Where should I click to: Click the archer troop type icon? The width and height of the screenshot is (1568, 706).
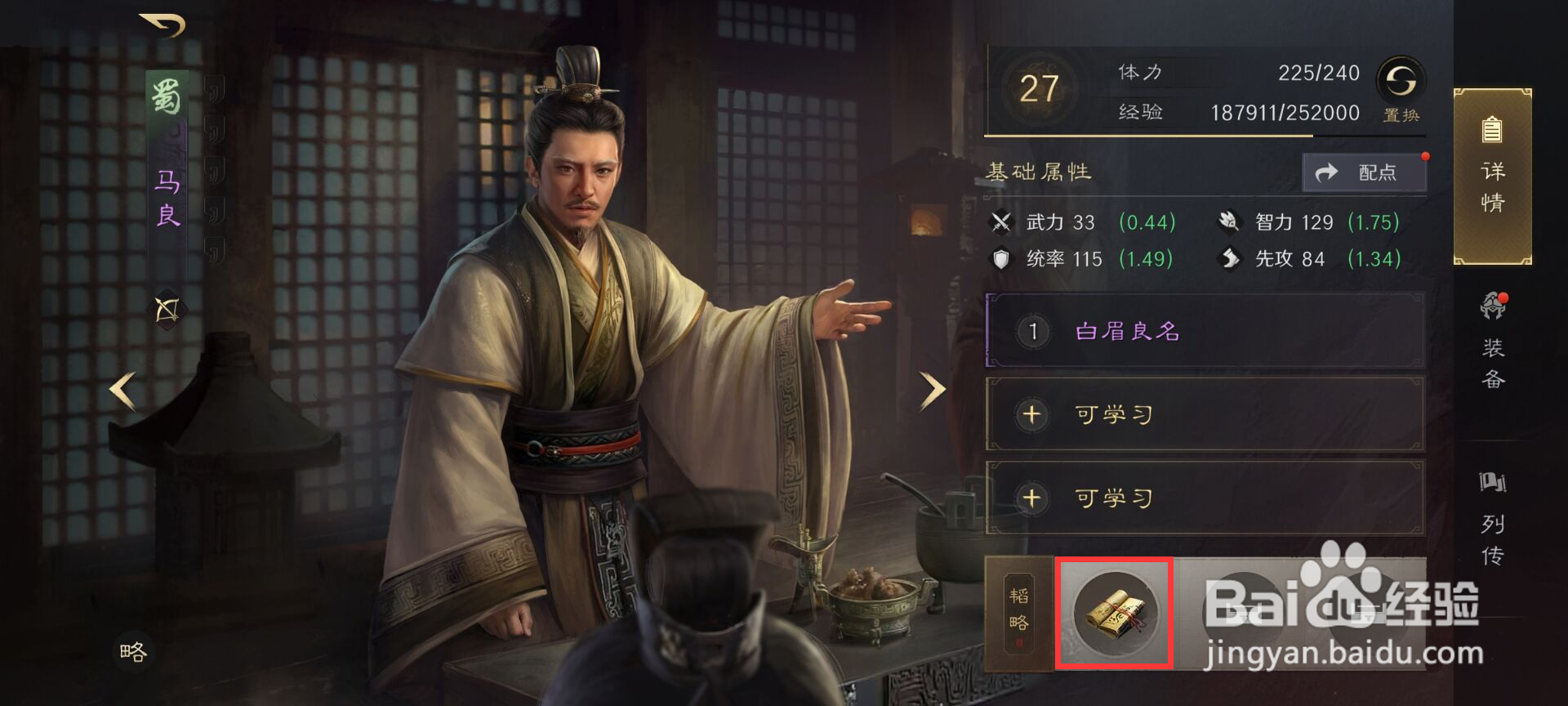pyautogui.click(x=167, y=310)
